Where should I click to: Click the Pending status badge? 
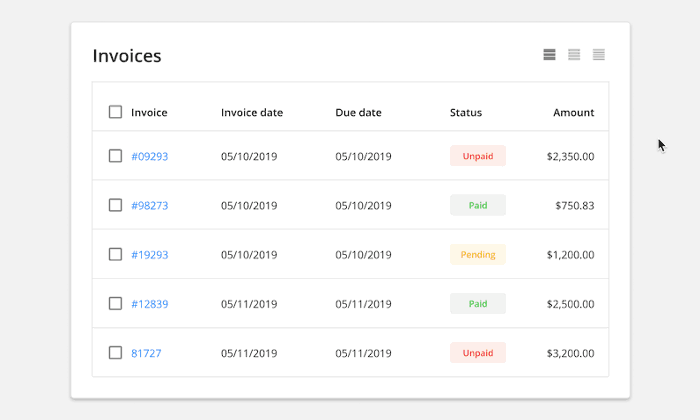(477, 254)
